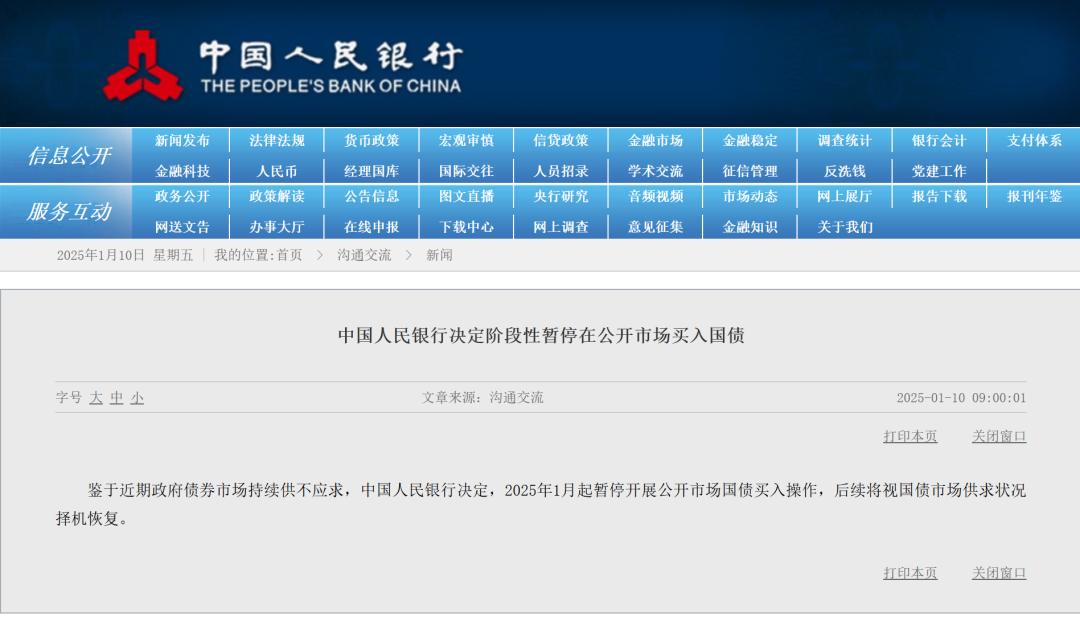Set font size to medium 中
The width and height of the screenshot is (1080, 617).
(x=117, y=398)
